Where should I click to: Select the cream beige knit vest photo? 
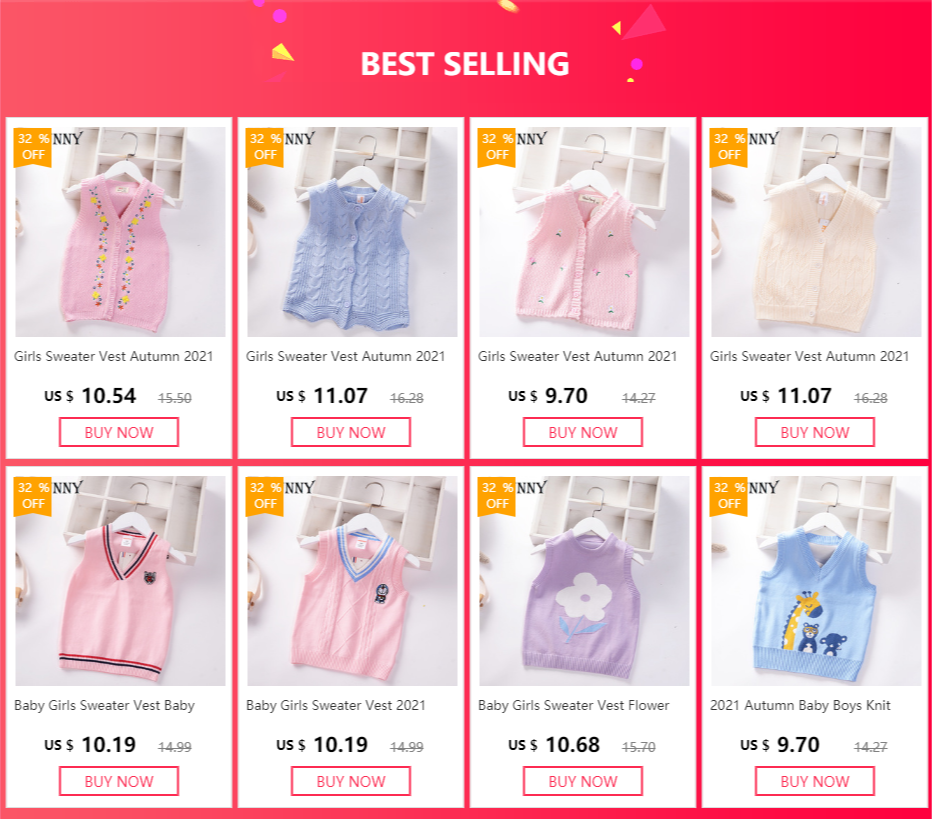pos(816,232)
